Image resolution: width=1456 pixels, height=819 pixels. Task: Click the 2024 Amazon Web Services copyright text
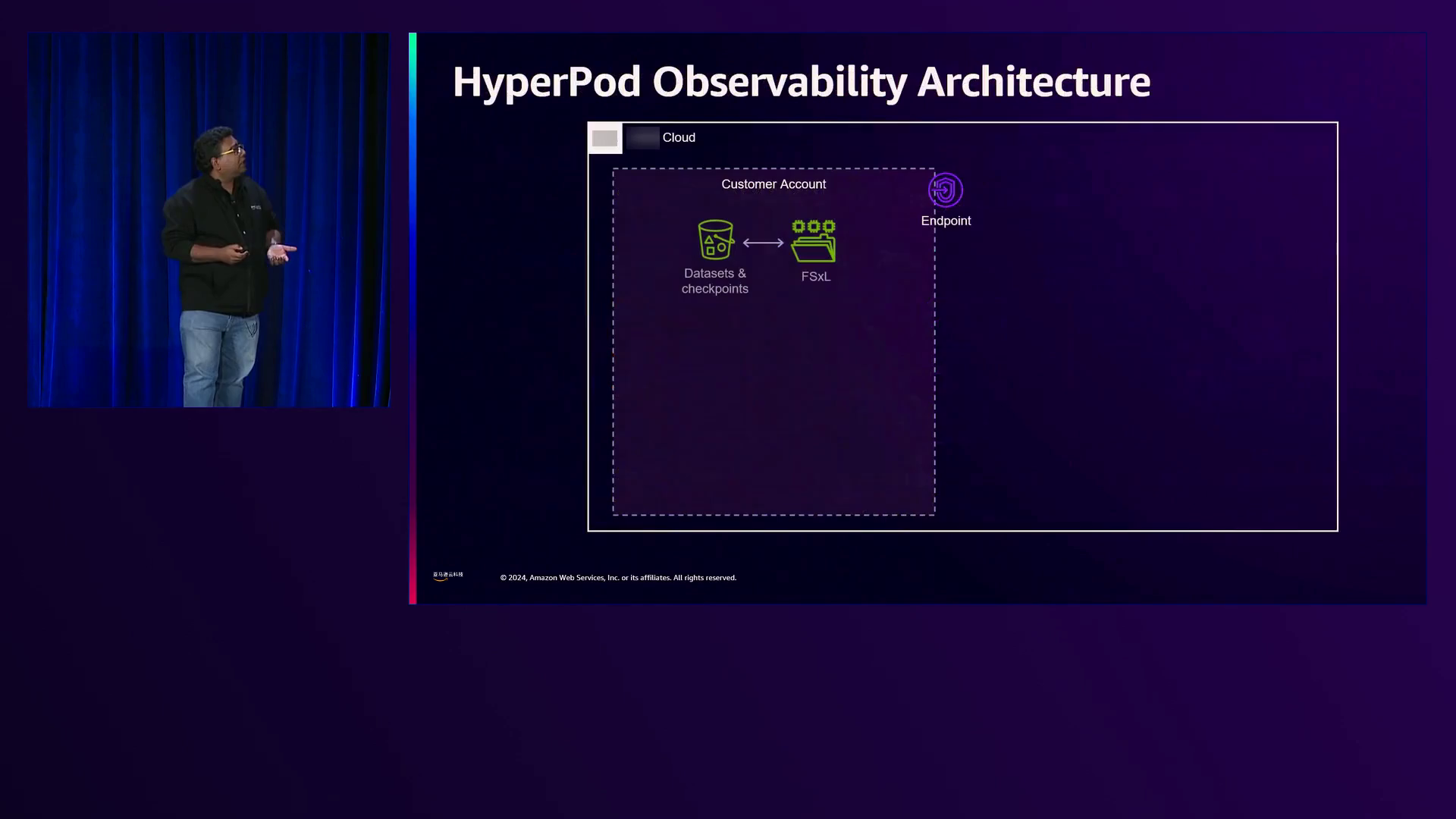coord(618,578)
